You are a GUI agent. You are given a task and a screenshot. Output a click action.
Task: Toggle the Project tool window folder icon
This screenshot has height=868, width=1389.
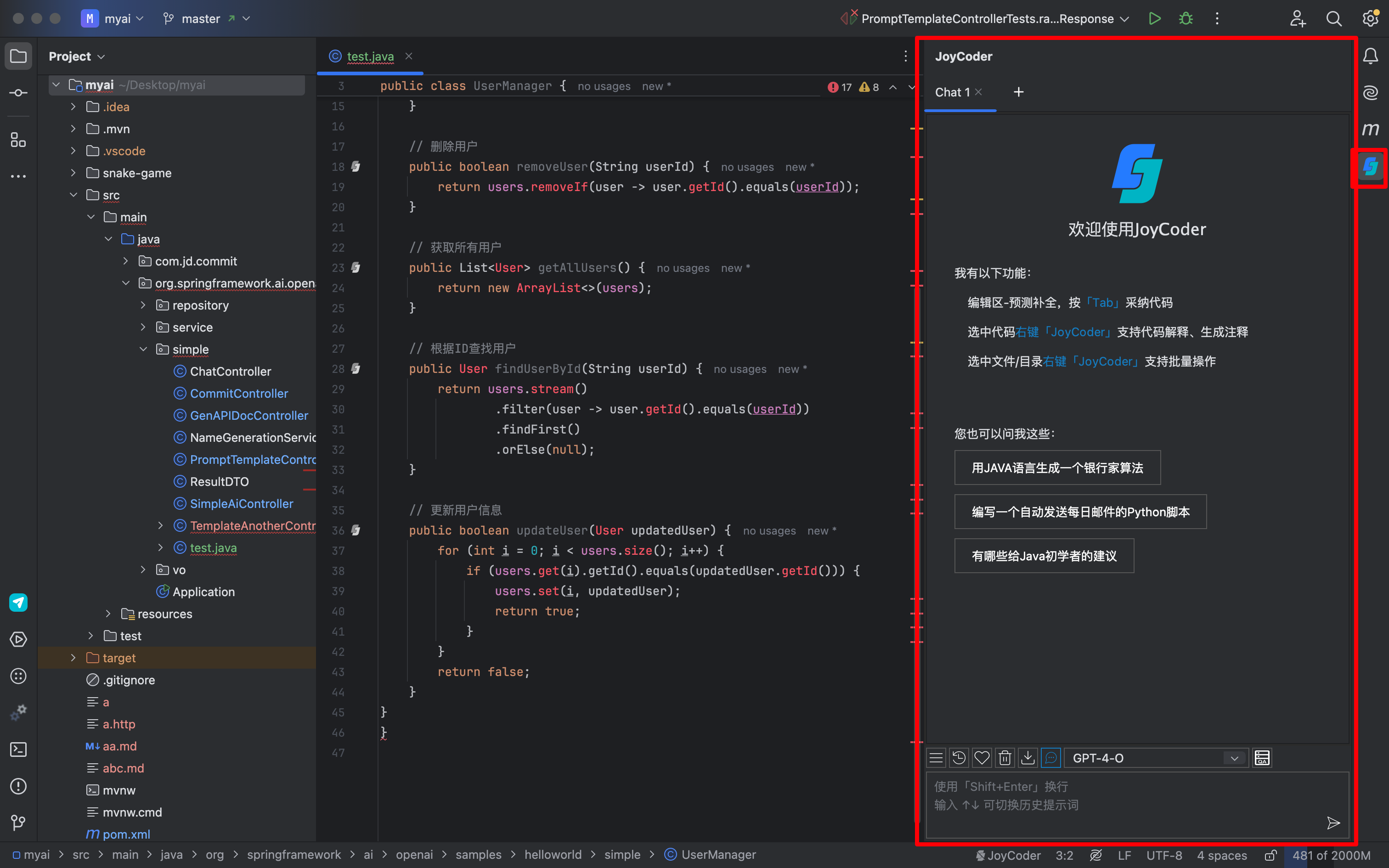(x=18, y=56)
